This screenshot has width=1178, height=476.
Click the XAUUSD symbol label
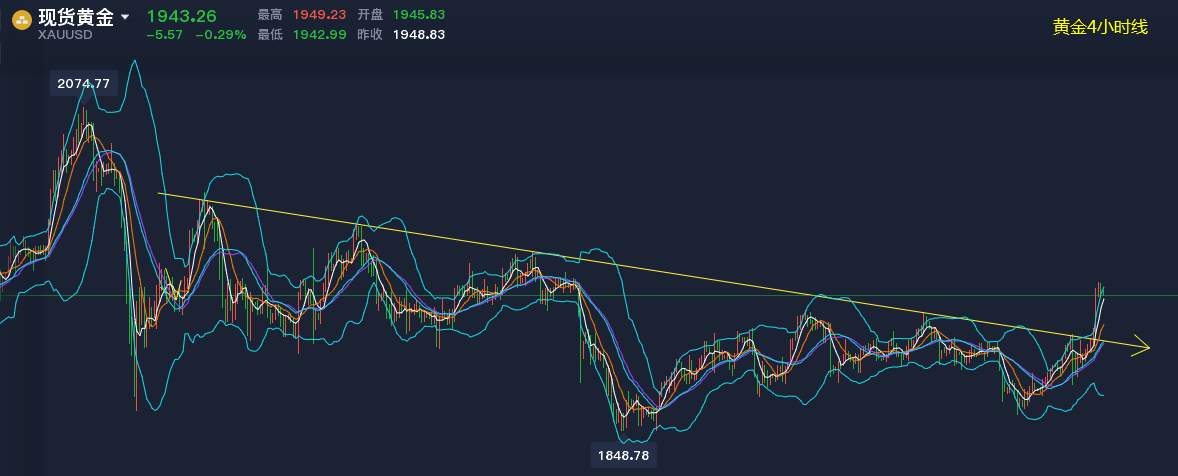point(65,35)
